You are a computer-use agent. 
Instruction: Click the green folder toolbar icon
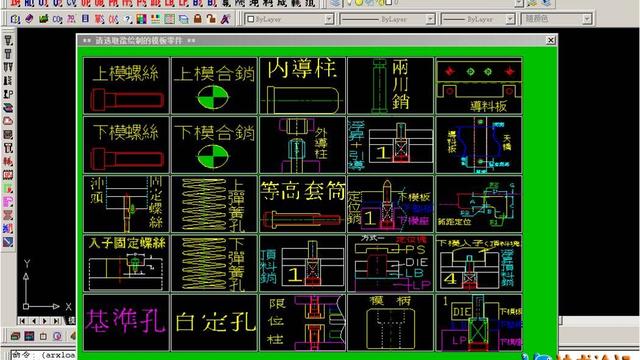pyautogui.click(x=44, y=19)
